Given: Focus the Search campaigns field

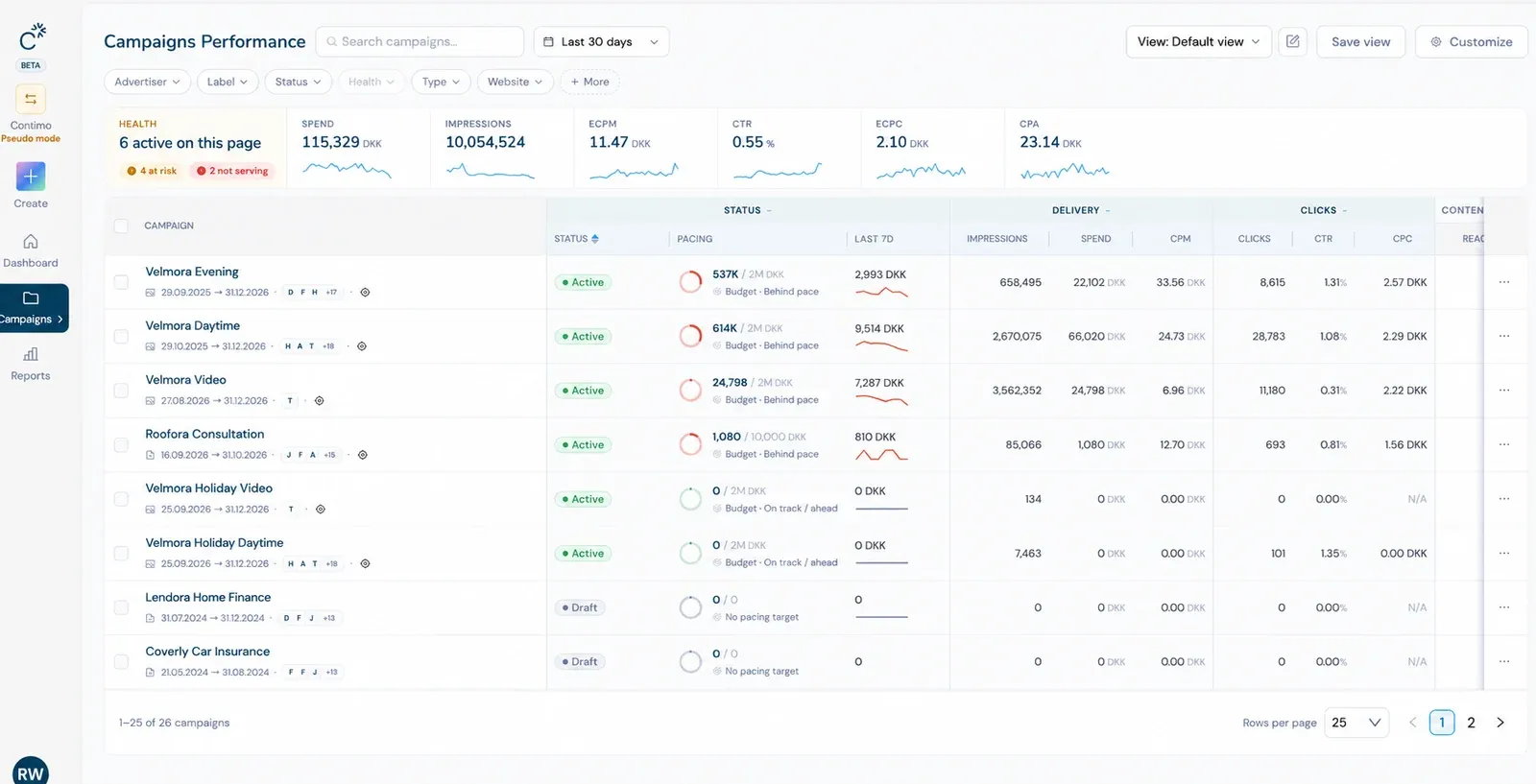Looking at the screenshot, I should pyautogui.click(x=420, y=41).
